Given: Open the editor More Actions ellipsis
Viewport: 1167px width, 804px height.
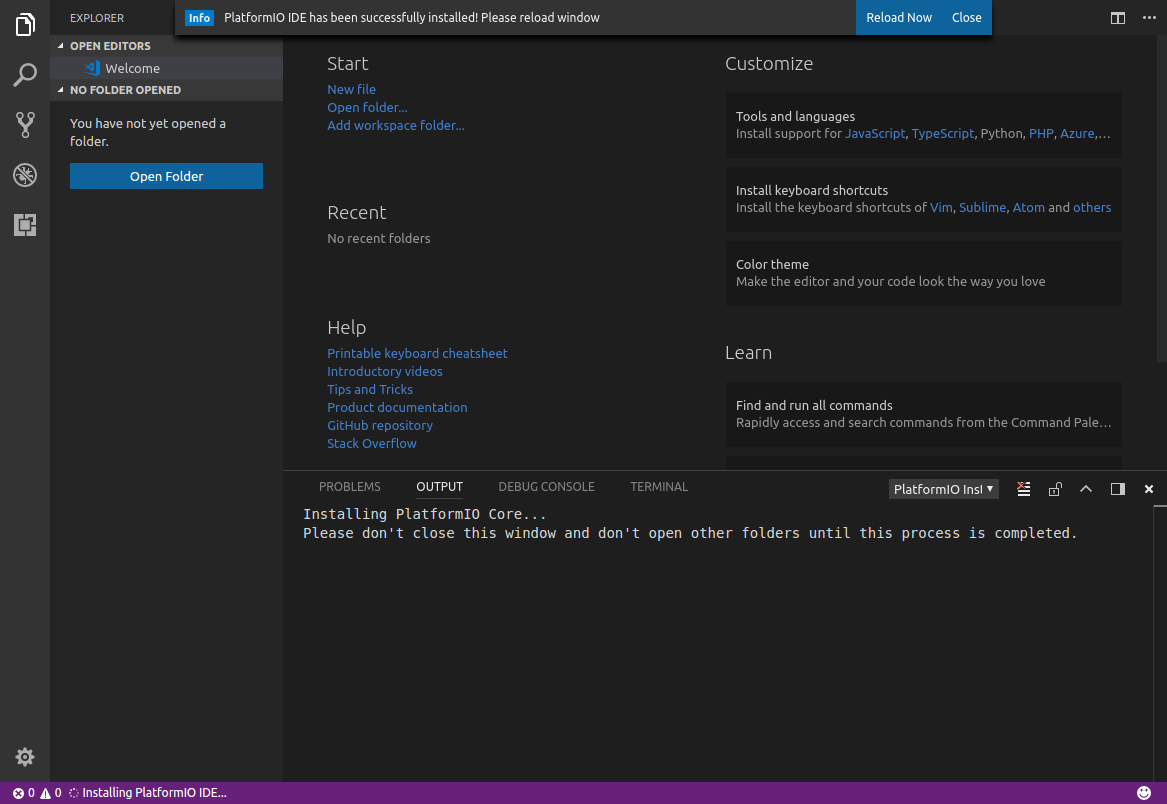Looking at the screenshot, I should point(1149,18).
